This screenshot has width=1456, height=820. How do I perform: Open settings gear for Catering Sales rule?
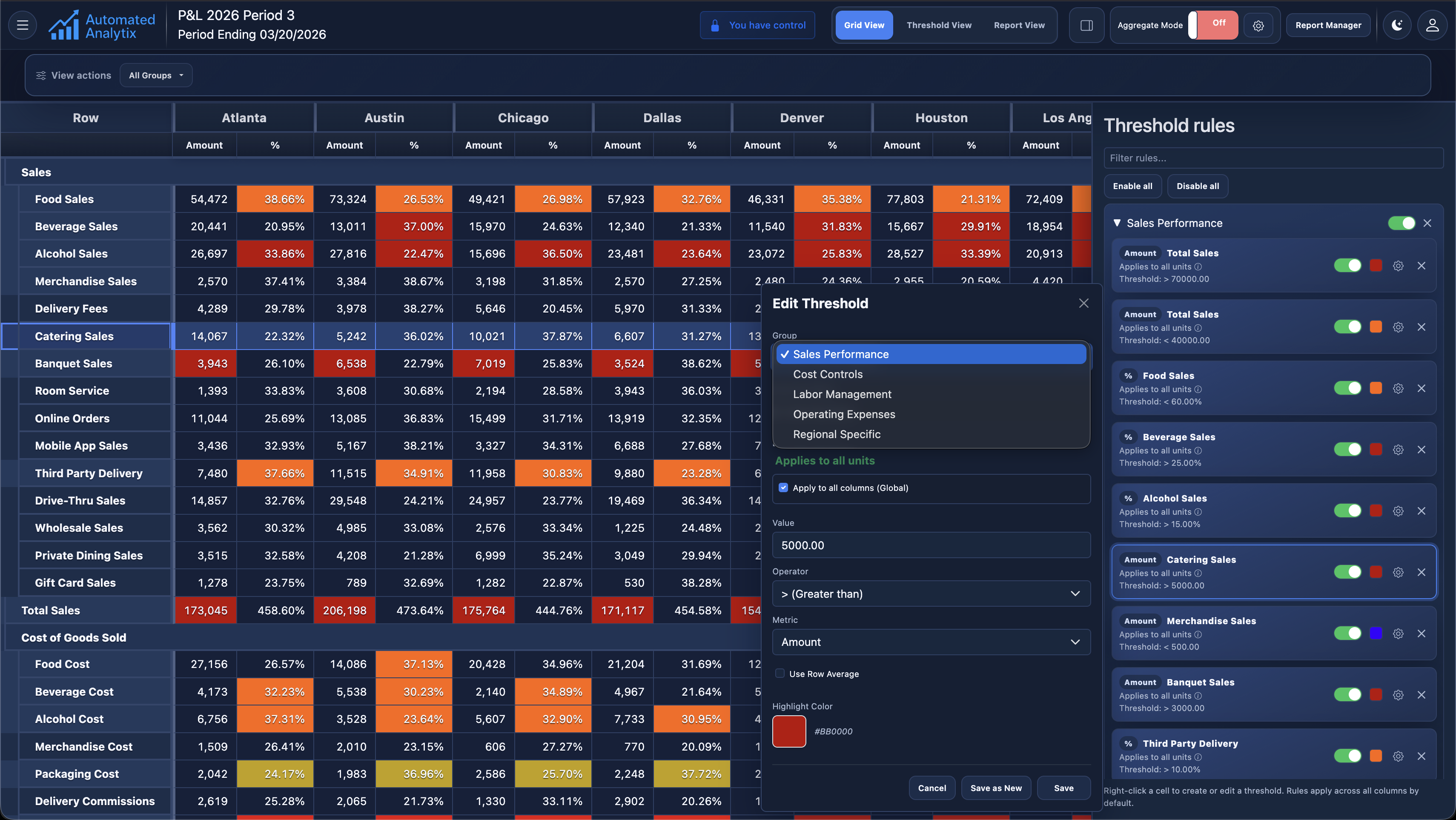pyautogui.click(x=1398, y=572)
